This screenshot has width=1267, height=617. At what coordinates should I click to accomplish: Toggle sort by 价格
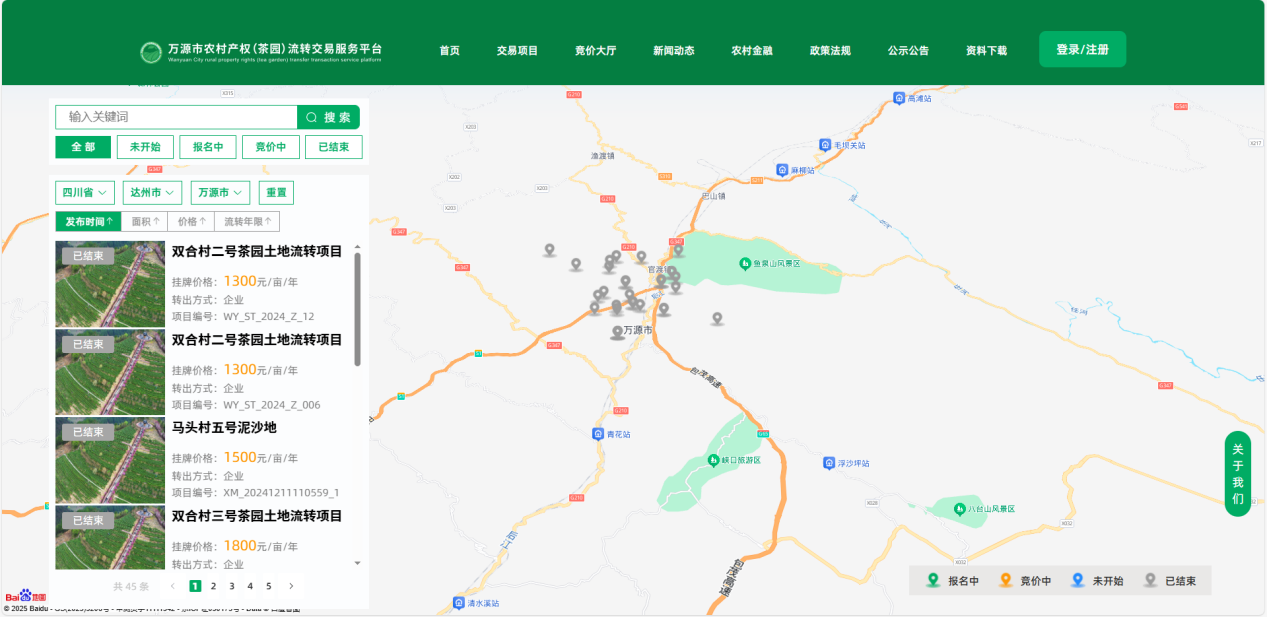(x=191, y=222)
